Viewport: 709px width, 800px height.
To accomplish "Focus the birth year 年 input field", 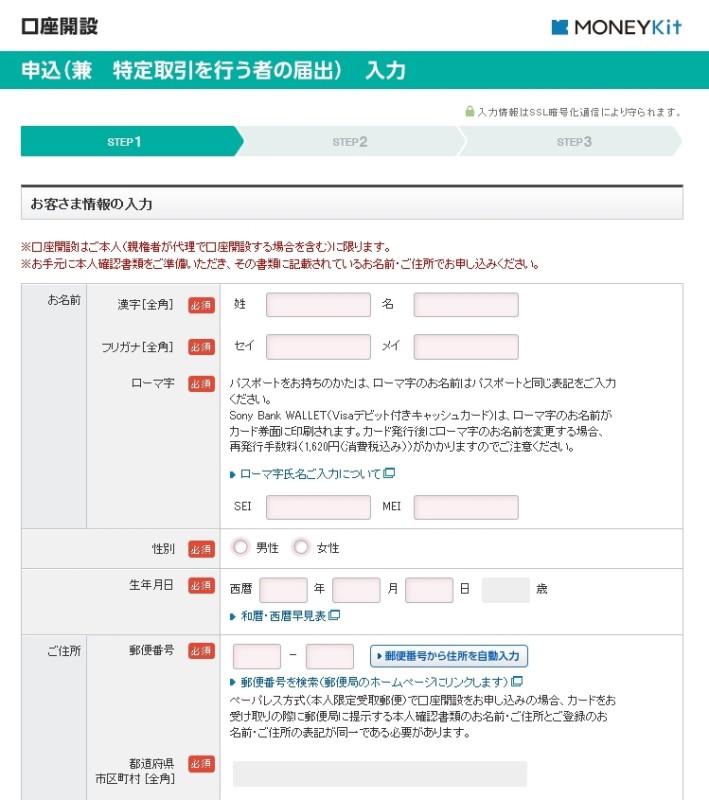I will coord(284,590).
